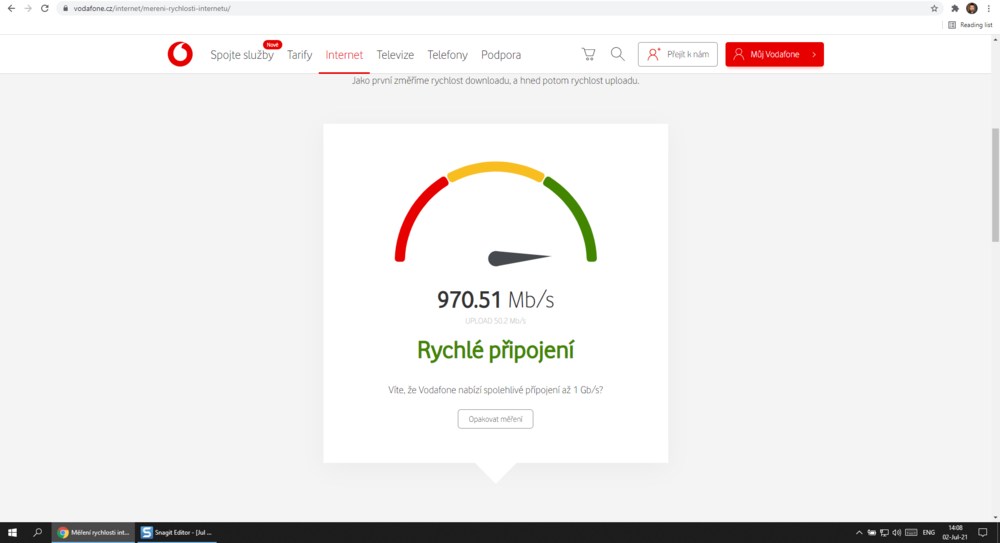Screen dimensions: 1000x543
Task: Open the Reading list panel
Action: [970, 25]
